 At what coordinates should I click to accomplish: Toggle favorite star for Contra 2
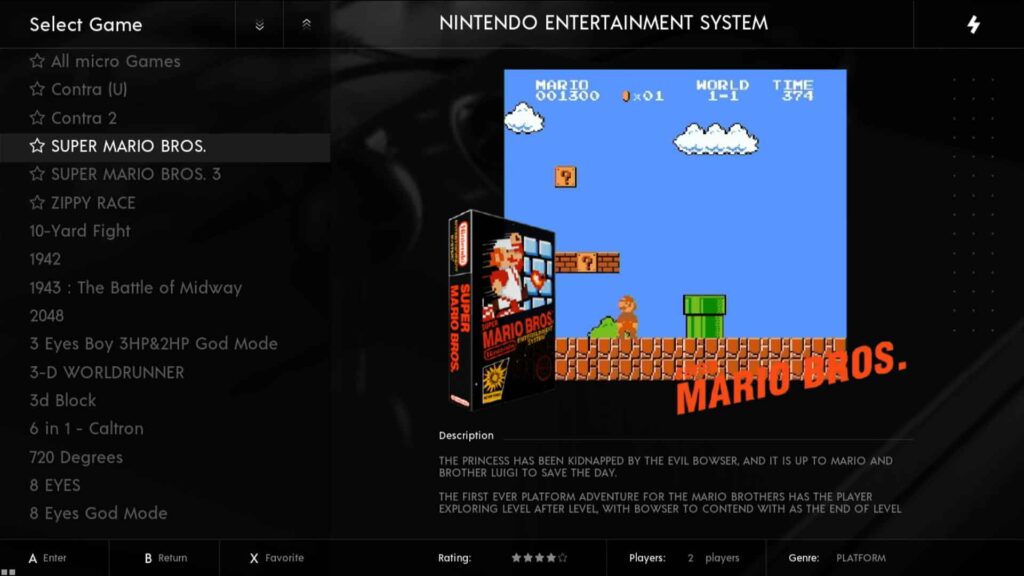coord(37,118)
